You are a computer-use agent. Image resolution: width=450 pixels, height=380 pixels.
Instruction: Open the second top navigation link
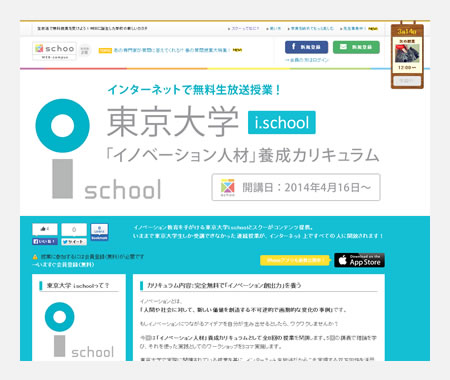coord(275,29)
